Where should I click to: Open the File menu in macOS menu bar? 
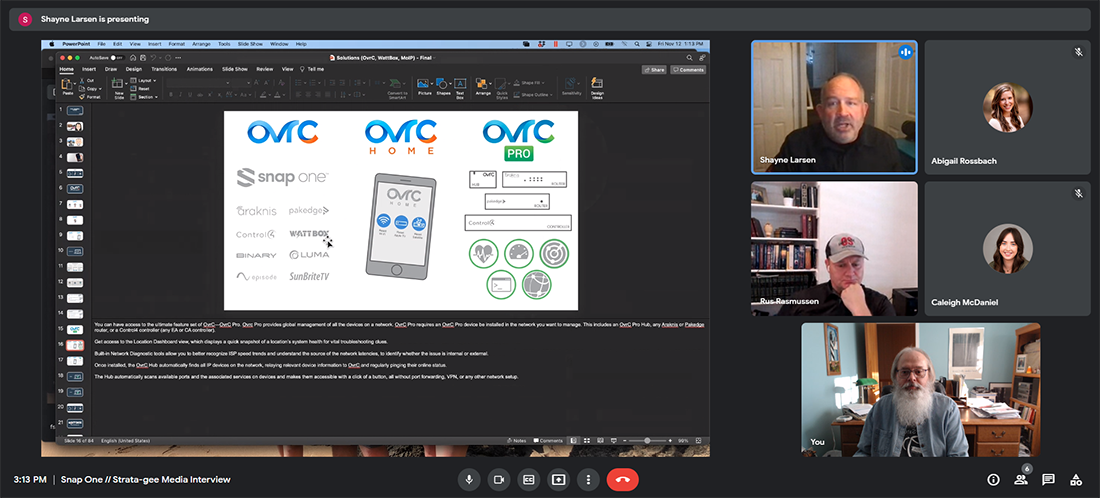[102, 43]
